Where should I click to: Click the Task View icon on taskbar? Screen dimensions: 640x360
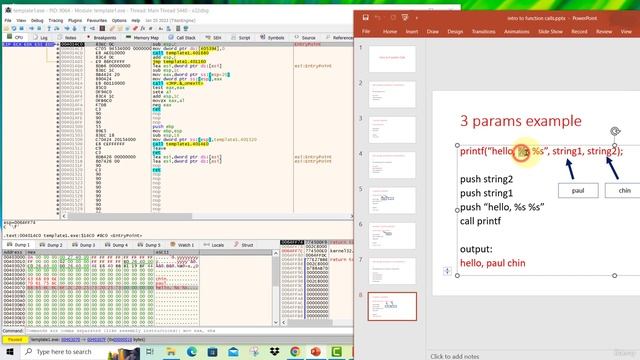[150, 352]
